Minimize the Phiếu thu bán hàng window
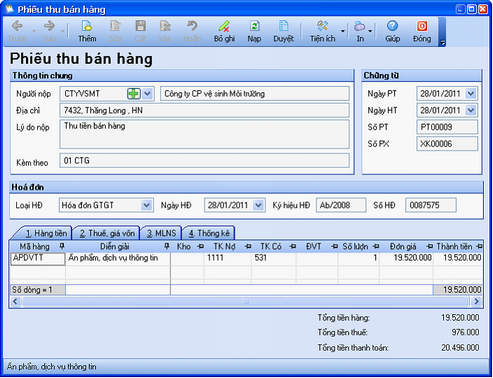This screenshot has width=493, height=378. pyautogui.click(x=460, y=9)
